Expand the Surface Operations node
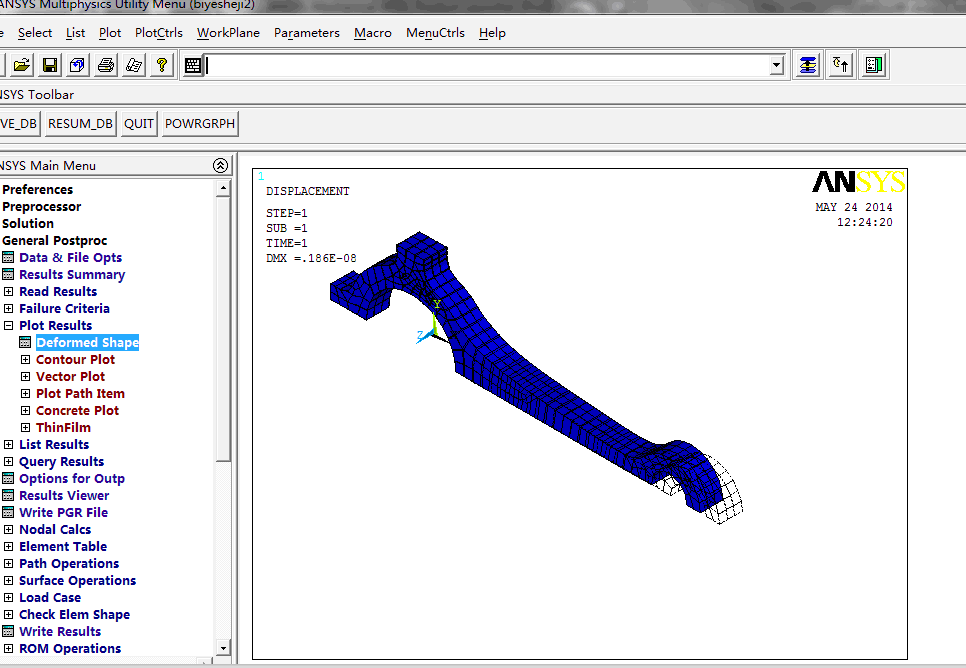 click(x=9, y=580)
